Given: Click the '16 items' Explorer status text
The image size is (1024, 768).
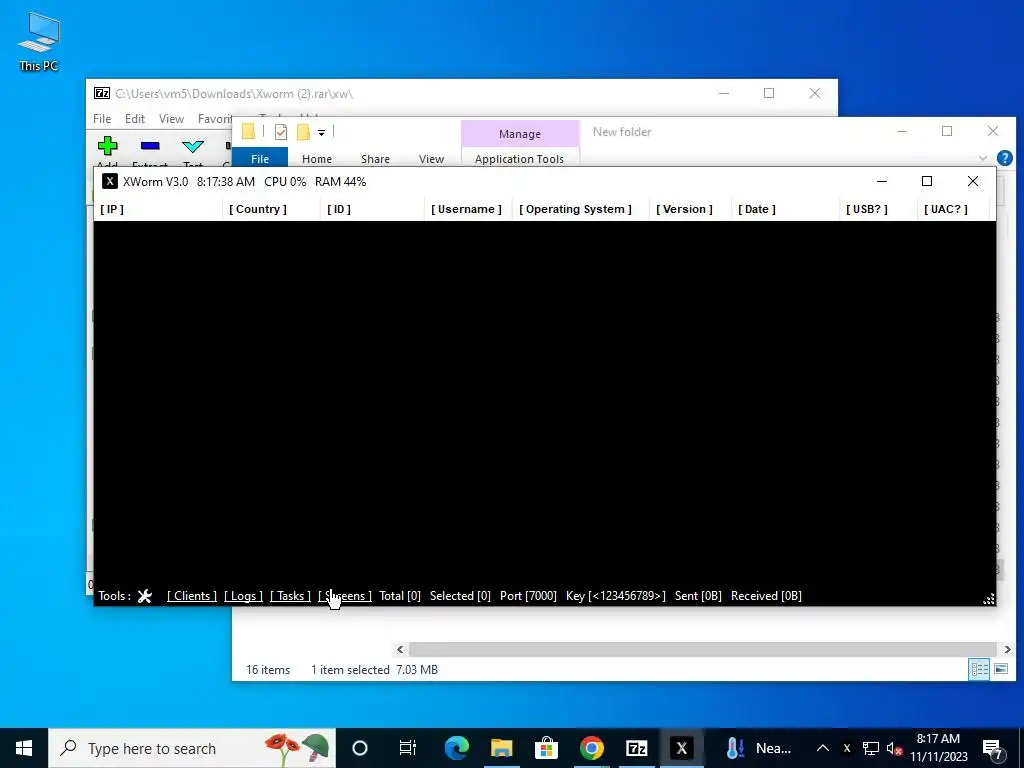Looking at the screenshot, I should tap(268, 669).
